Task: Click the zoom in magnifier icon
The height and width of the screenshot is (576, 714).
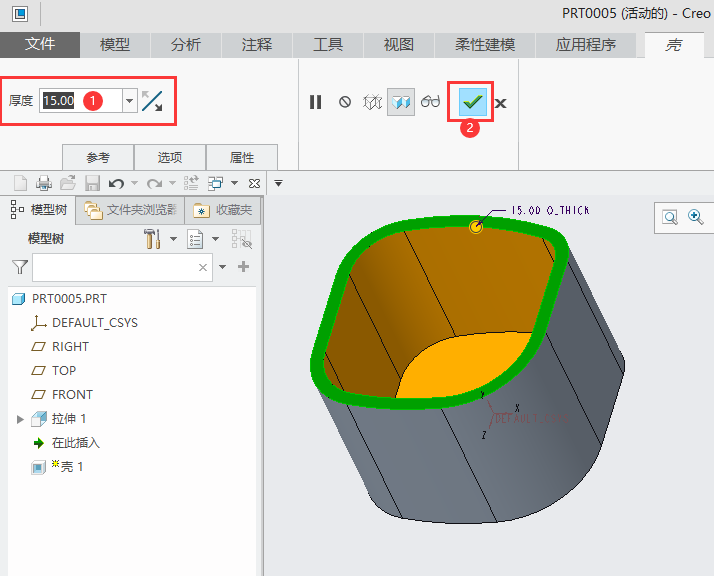Action: [x=696, y=217]
